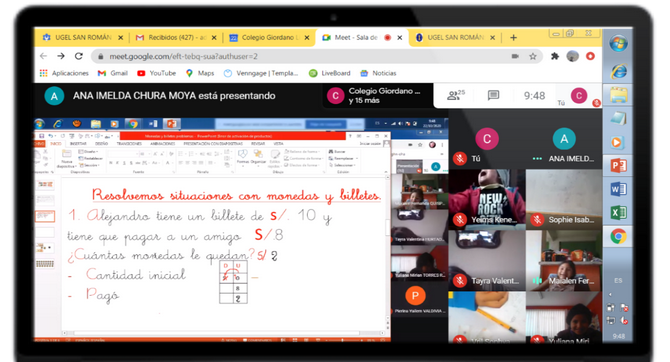Click the Windows Start orb
The height and width of the screenshot is (362, 670).
pos(618,44)
